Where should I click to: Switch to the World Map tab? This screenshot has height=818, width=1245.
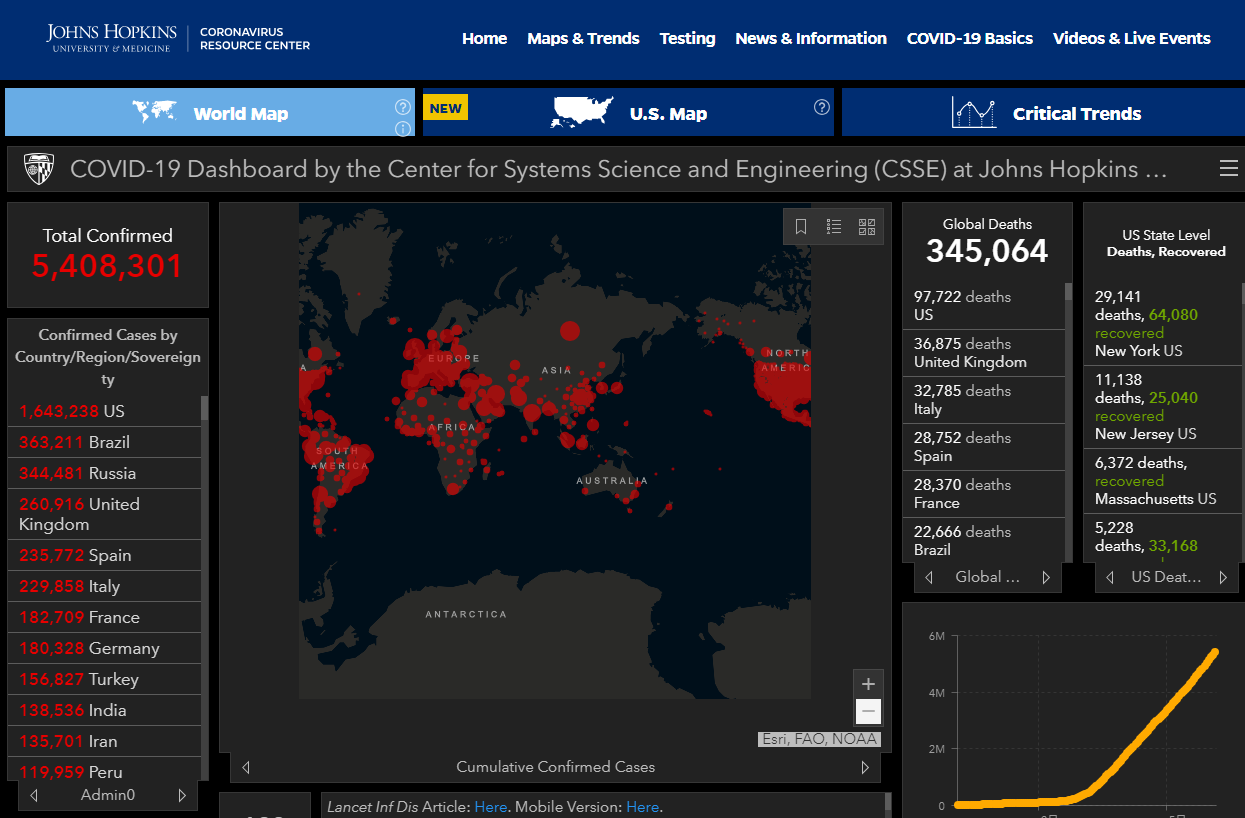(210, 112)
